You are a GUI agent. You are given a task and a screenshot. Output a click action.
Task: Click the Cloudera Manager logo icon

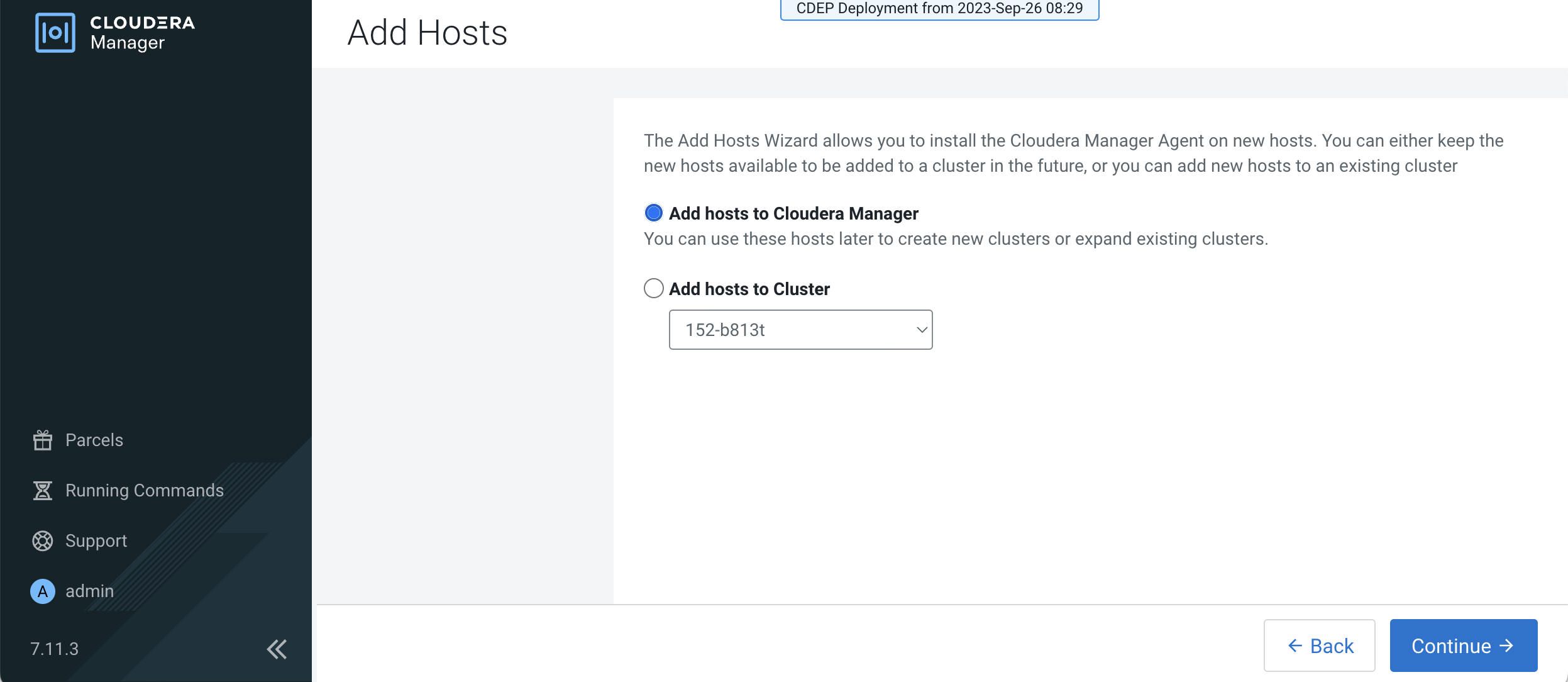tap(55, 33)
